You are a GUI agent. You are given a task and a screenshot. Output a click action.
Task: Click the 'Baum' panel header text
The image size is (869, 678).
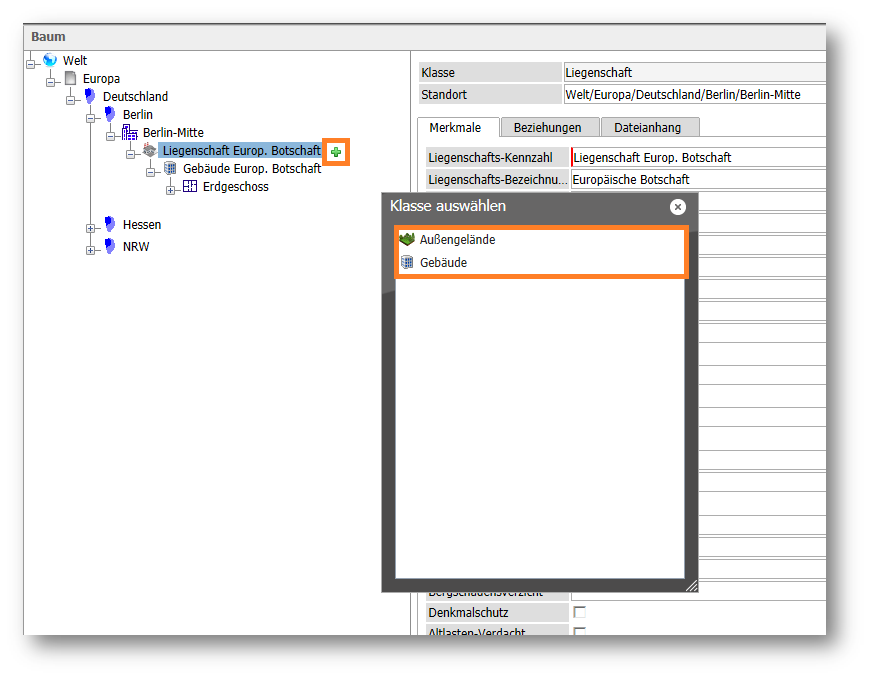(48, 37)
